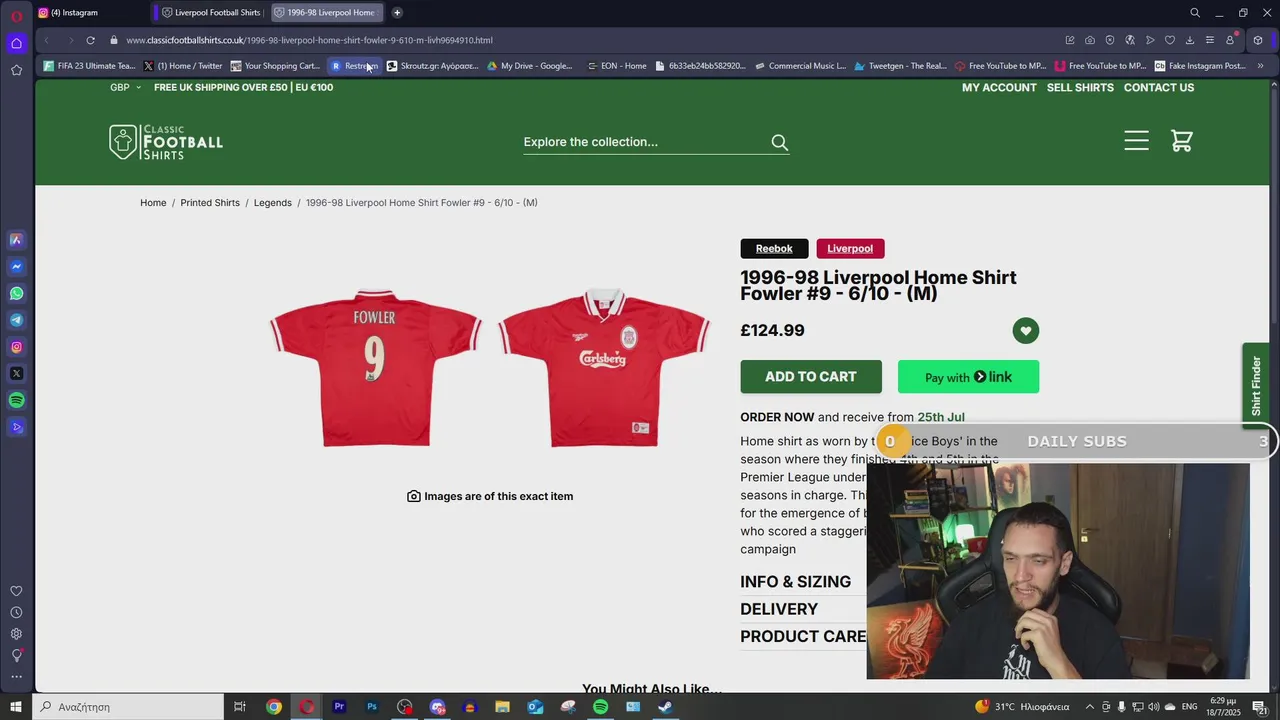Show hidden system tray icons

tap(1090, 707)
